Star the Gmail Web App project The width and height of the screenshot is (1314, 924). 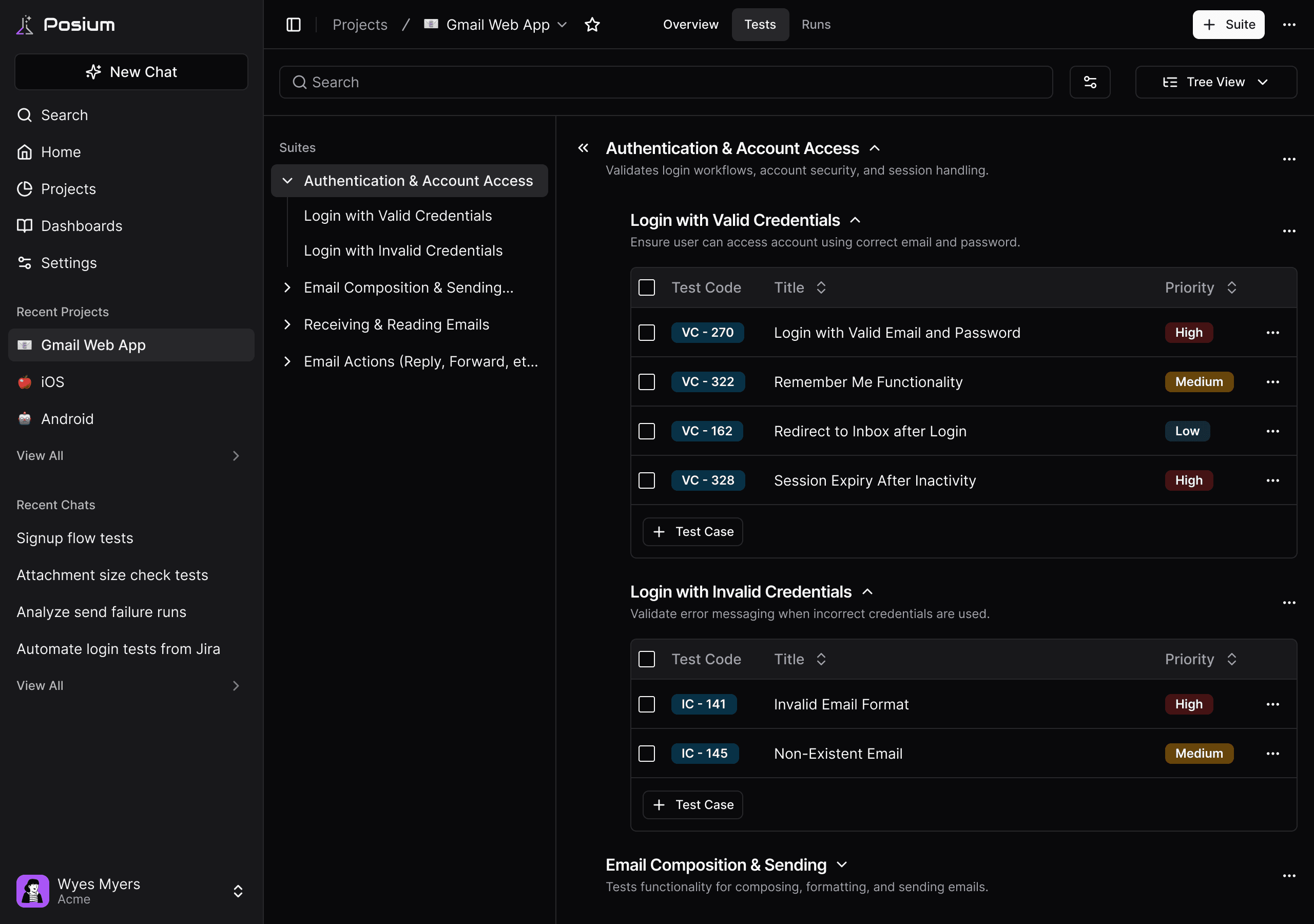592,25
